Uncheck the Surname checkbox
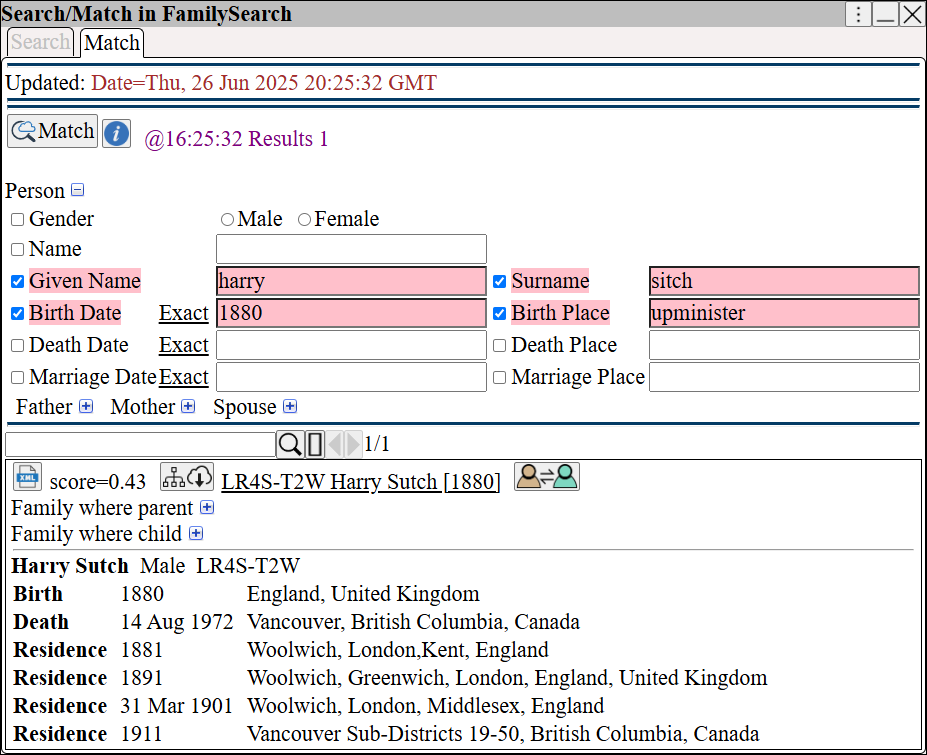This screenshot has height=755, width=927. point(500,281)
